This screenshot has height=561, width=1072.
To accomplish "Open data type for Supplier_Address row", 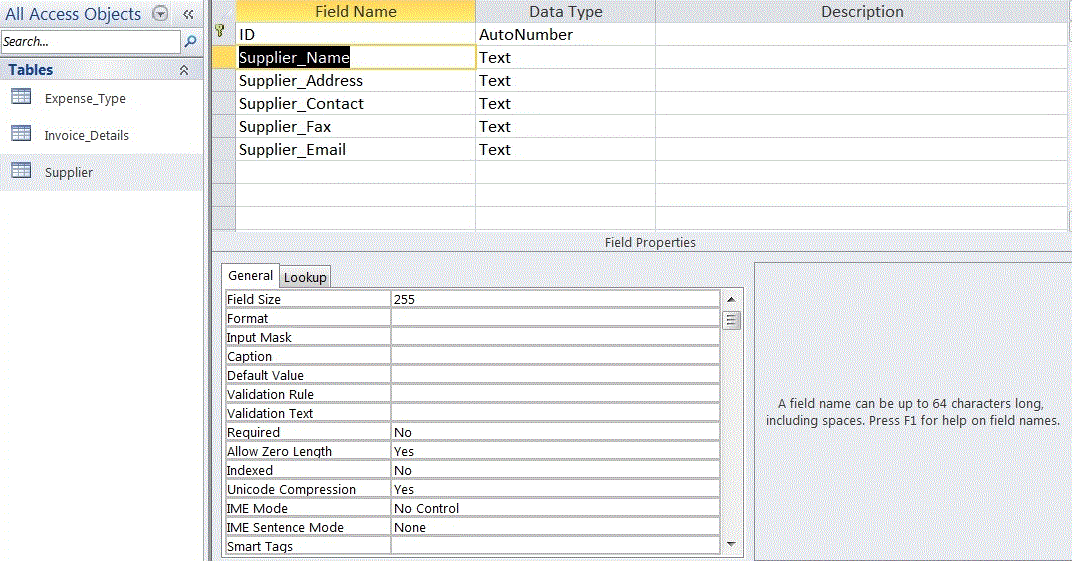I will (x=565, y=81).
